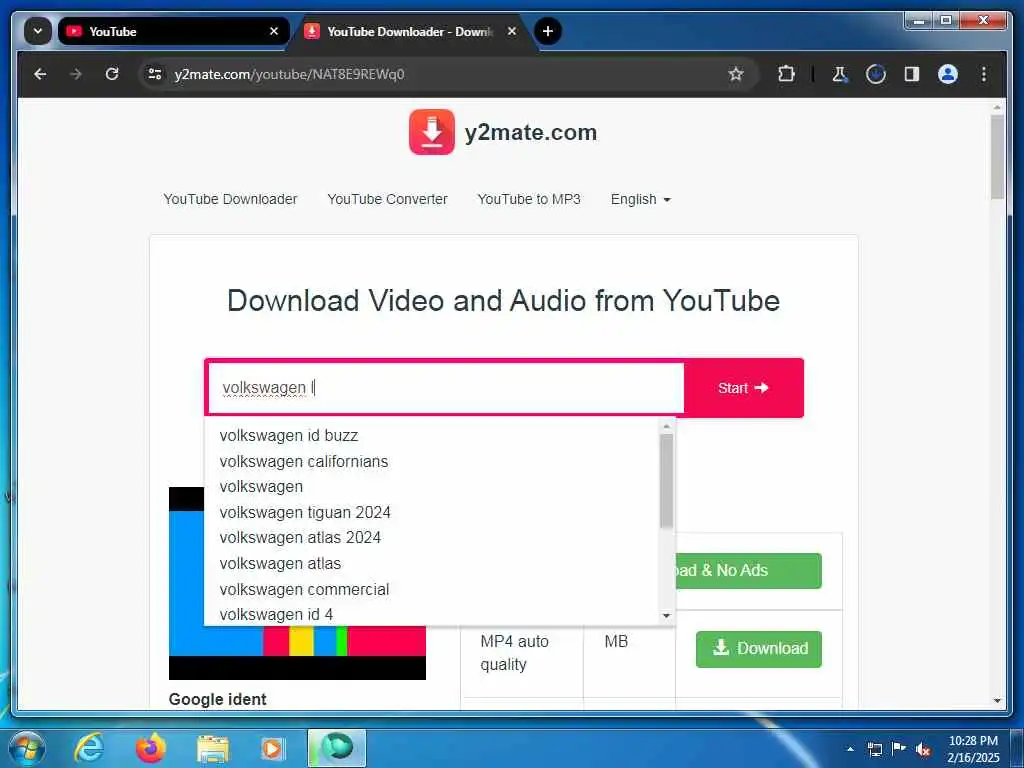This screenshot has height=768, width=1024.
Task: Open Windows Start menu orb
Action: 26,748
